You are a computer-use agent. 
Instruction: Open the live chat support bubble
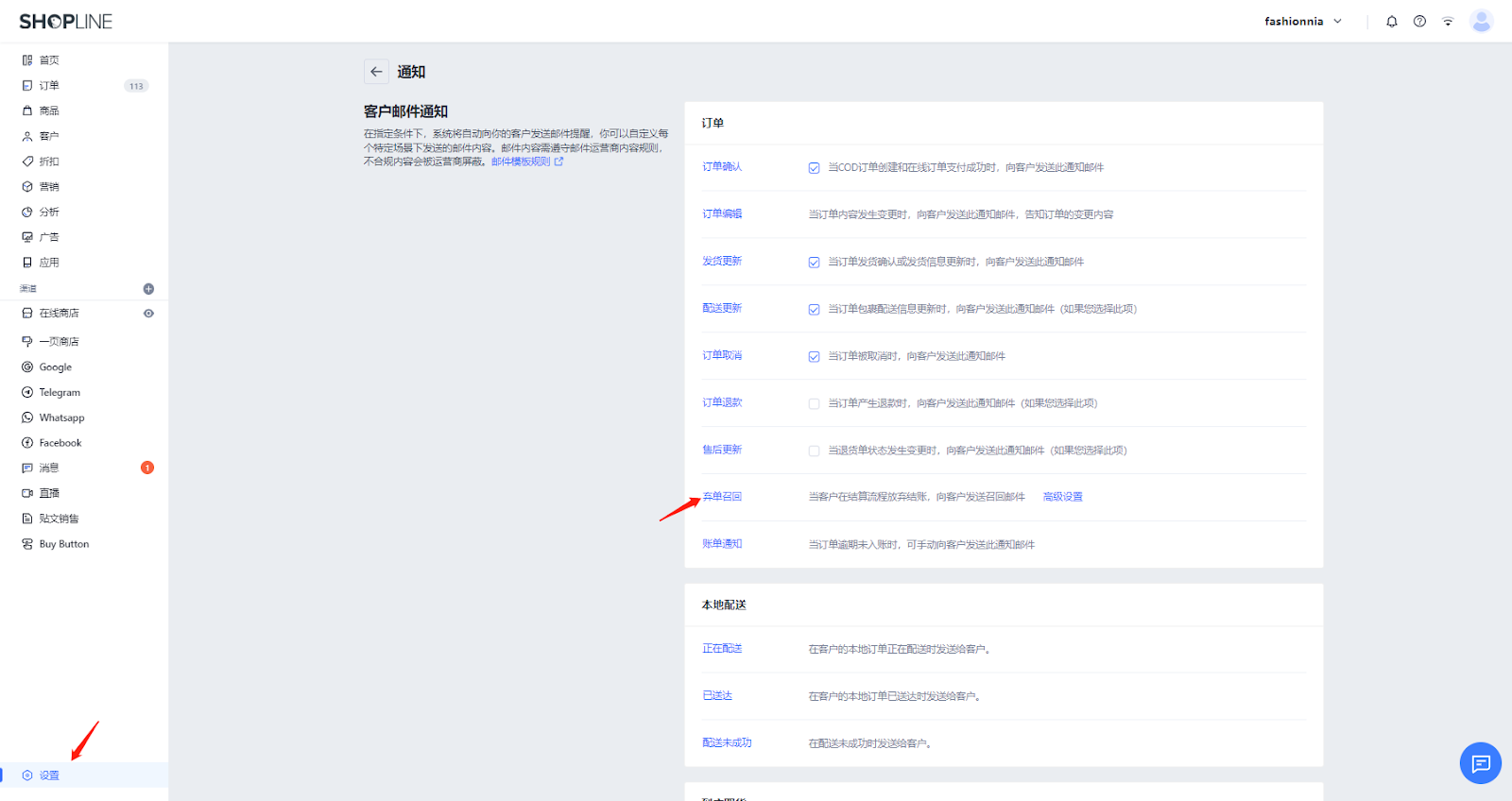(1480, 763)
